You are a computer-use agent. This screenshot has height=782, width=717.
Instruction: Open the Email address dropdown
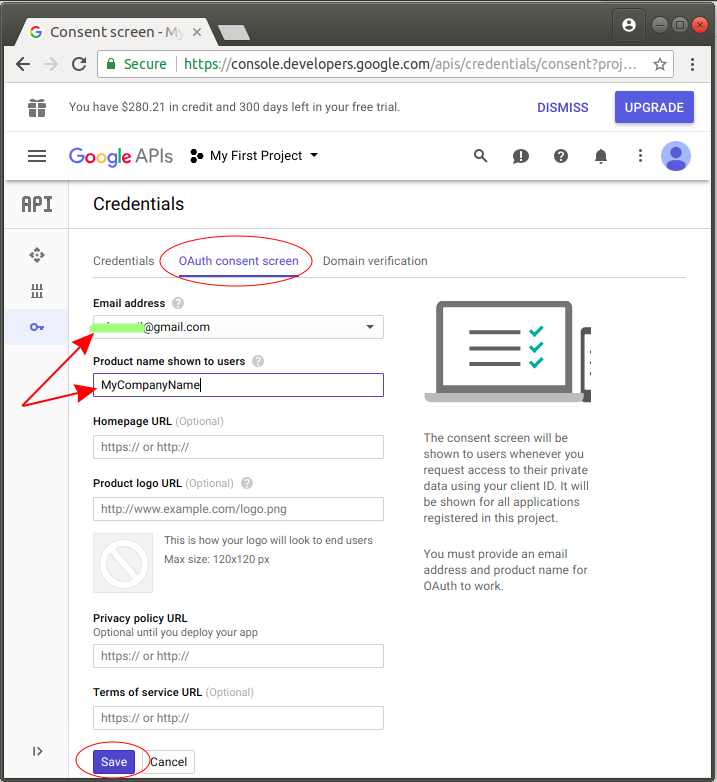point(238,327)
